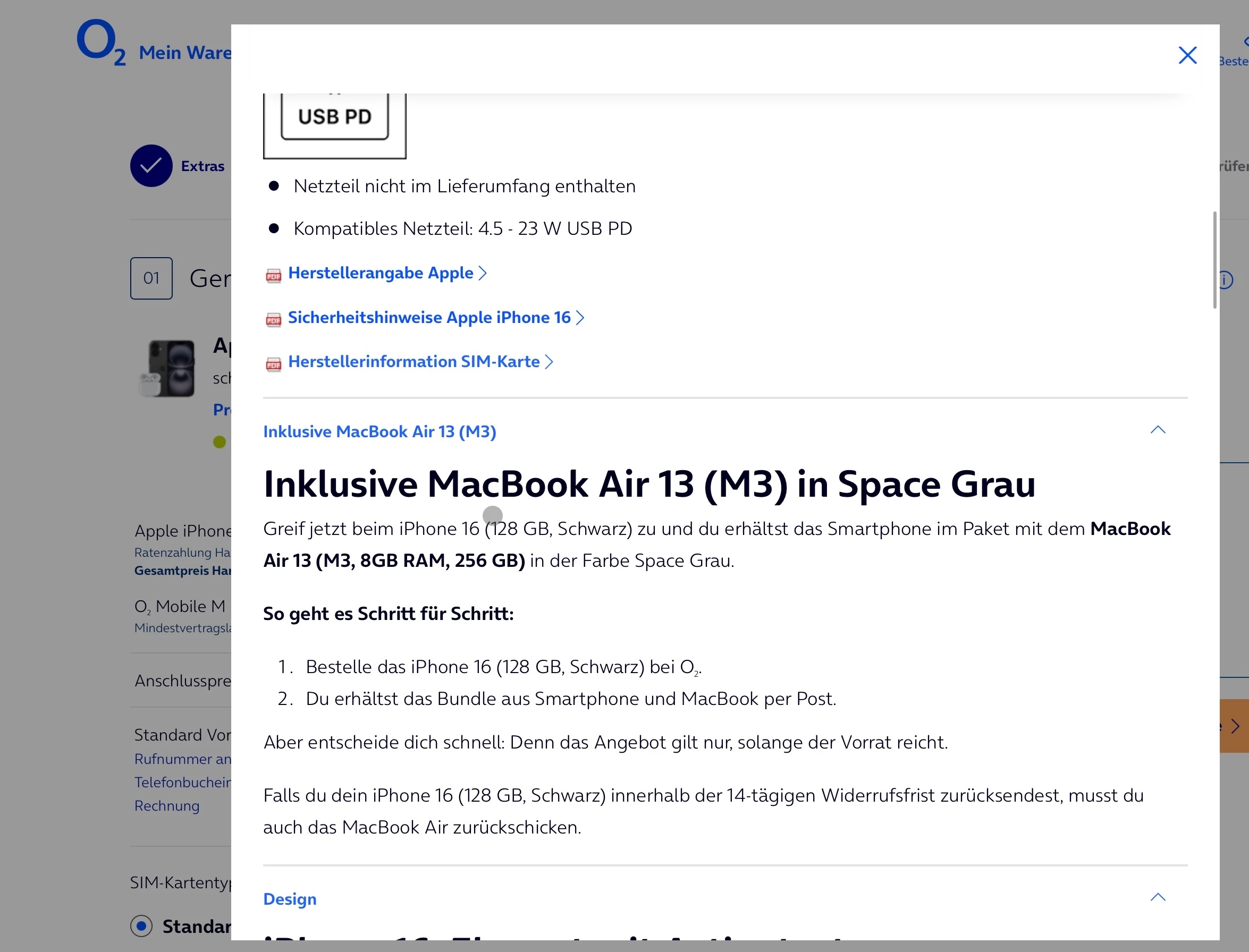Collapse the Design section chevron
Image resolution: width=1249 pixels, height=952 pixels.
pyautogui.click(x=1158, y=897)
